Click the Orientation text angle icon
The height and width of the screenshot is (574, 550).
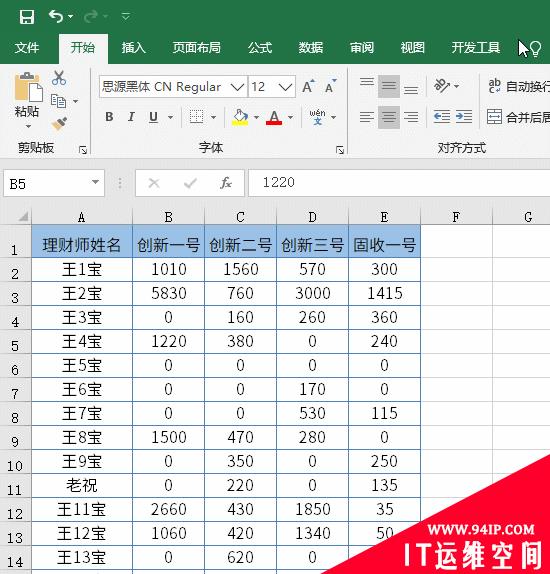point(442,86)
